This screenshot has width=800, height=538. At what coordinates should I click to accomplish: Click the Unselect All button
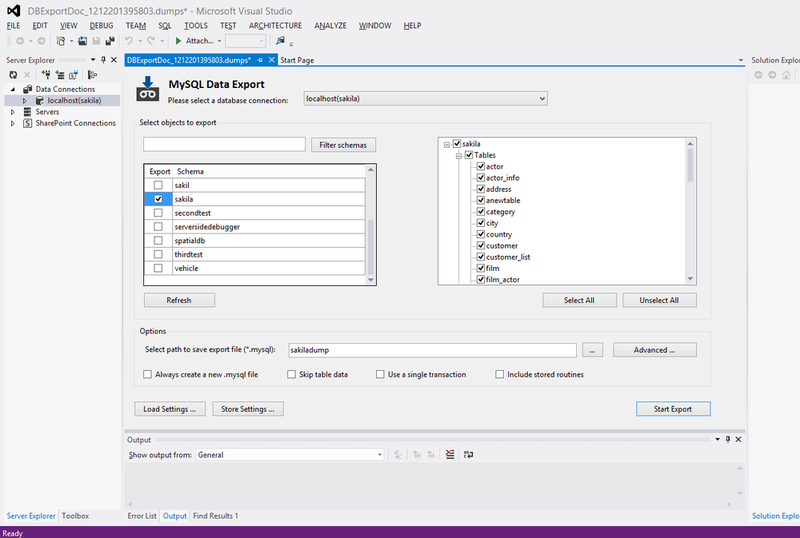click(659, 300)
